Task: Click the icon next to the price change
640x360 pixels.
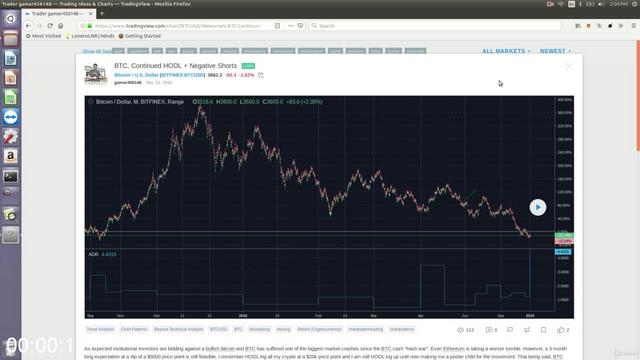Action: point(261,75)
